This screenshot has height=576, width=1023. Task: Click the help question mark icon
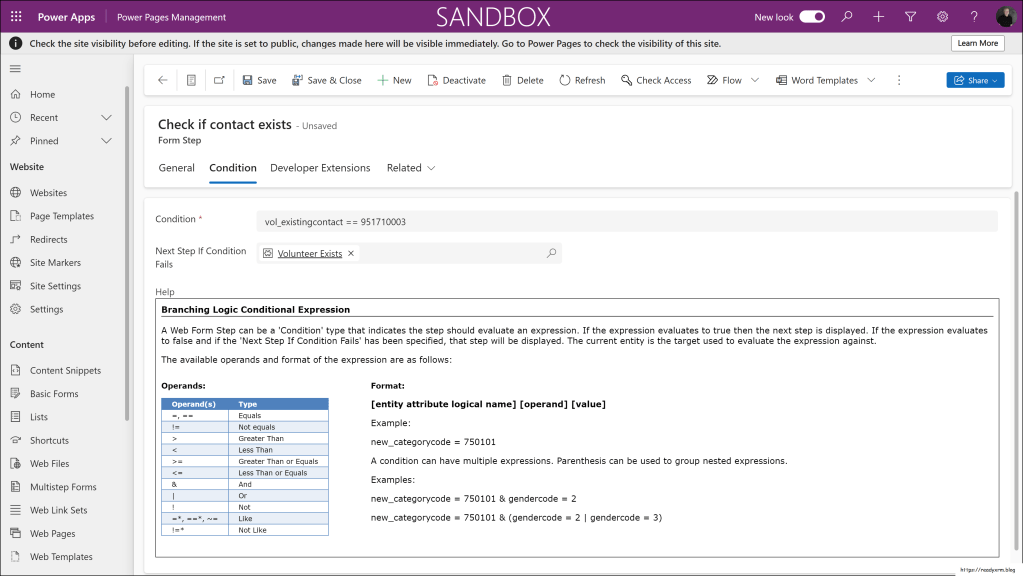pyautogui.click(x=974, y=17)
